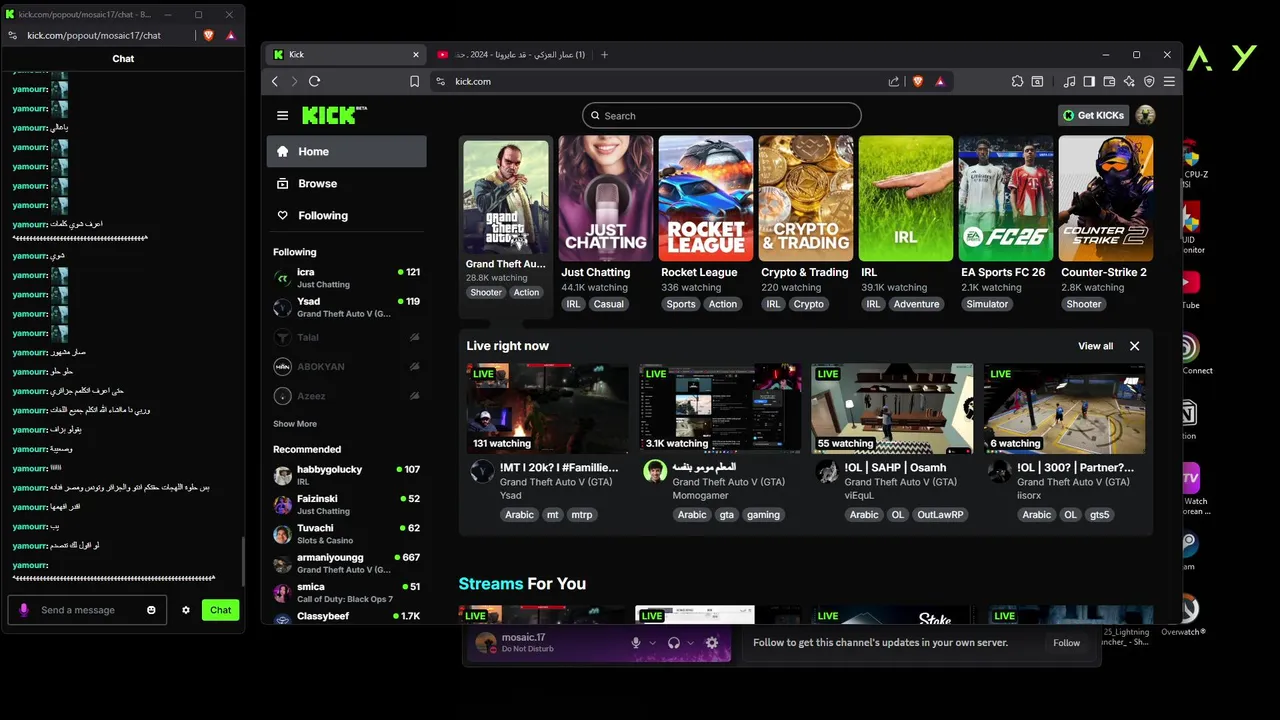Click the kick.com address bar

pos(660,81)
